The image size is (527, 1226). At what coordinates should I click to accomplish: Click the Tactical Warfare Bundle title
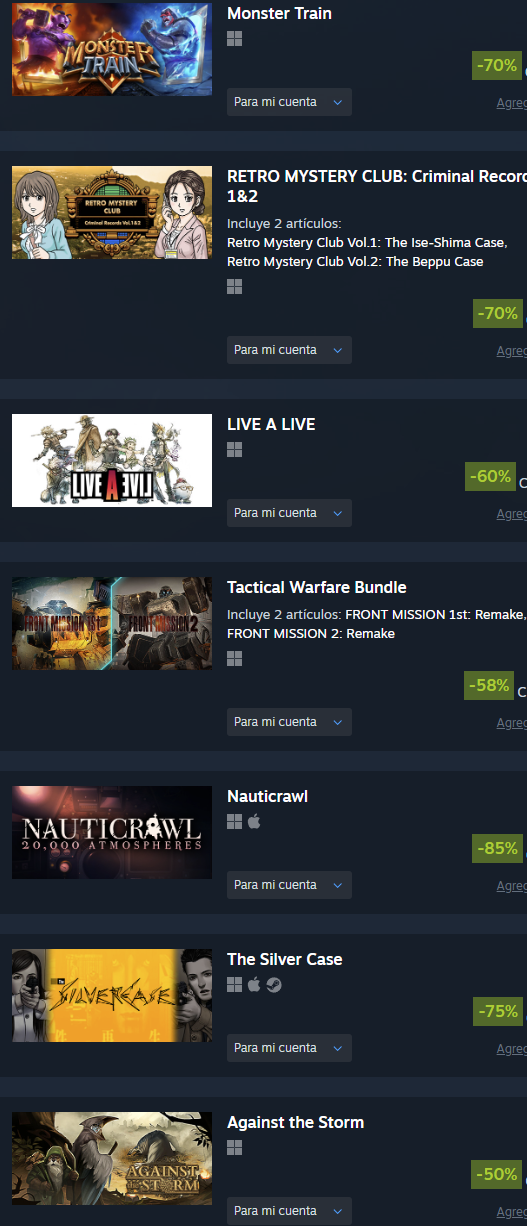317,587
